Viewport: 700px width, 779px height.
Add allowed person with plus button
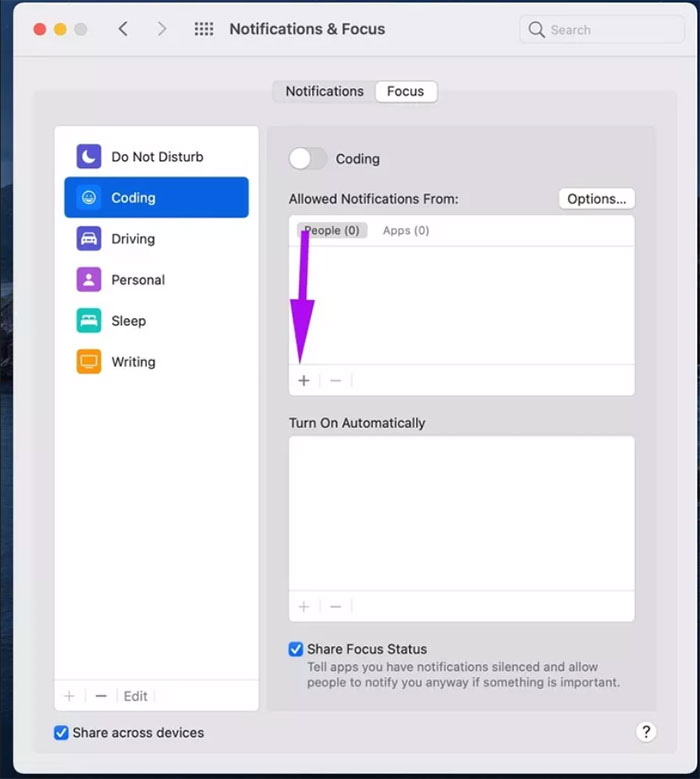click(x=304, y=381)
